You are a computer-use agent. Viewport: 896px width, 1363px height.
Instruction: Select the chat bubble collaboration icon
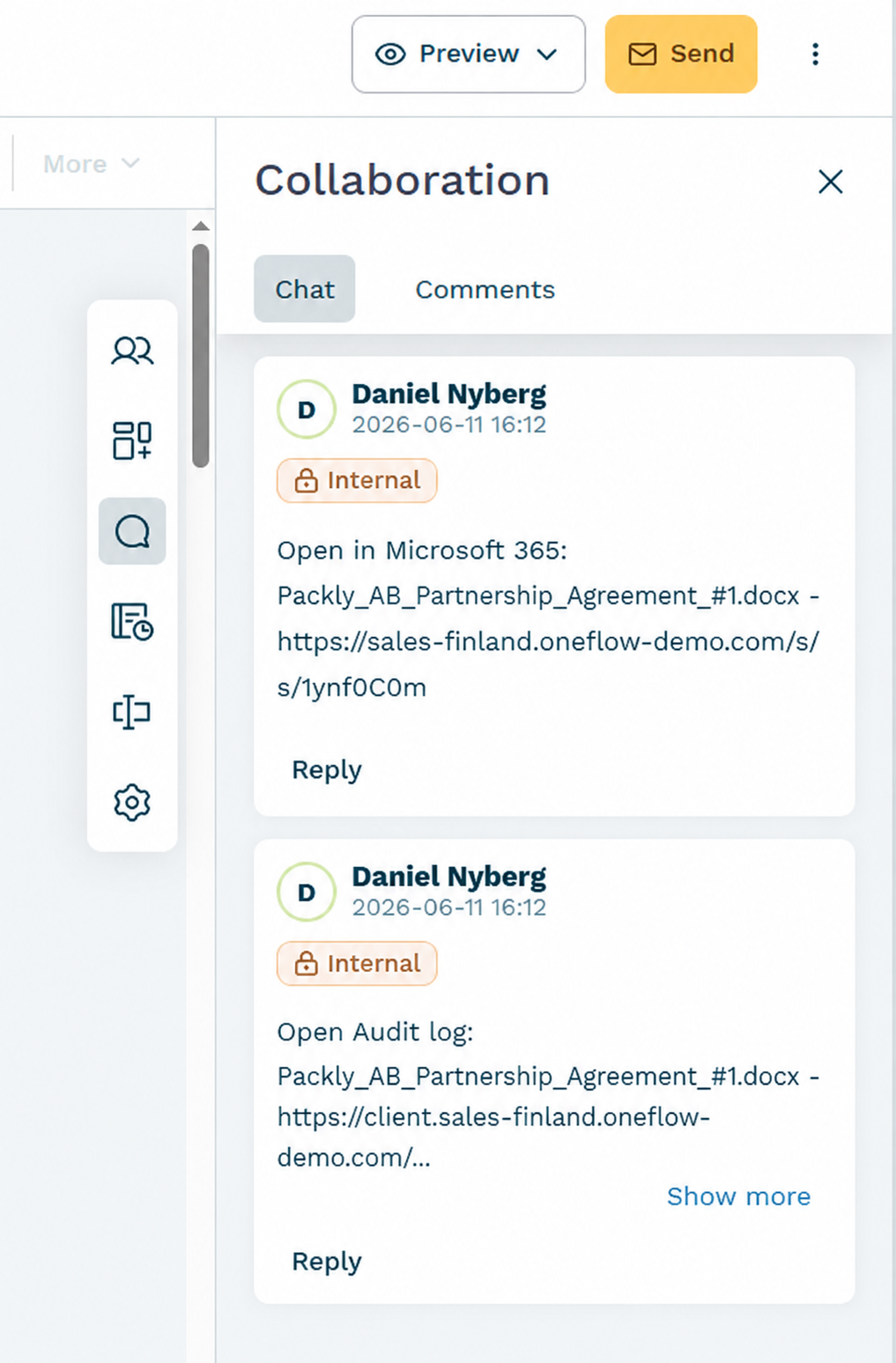coord(132,531)
